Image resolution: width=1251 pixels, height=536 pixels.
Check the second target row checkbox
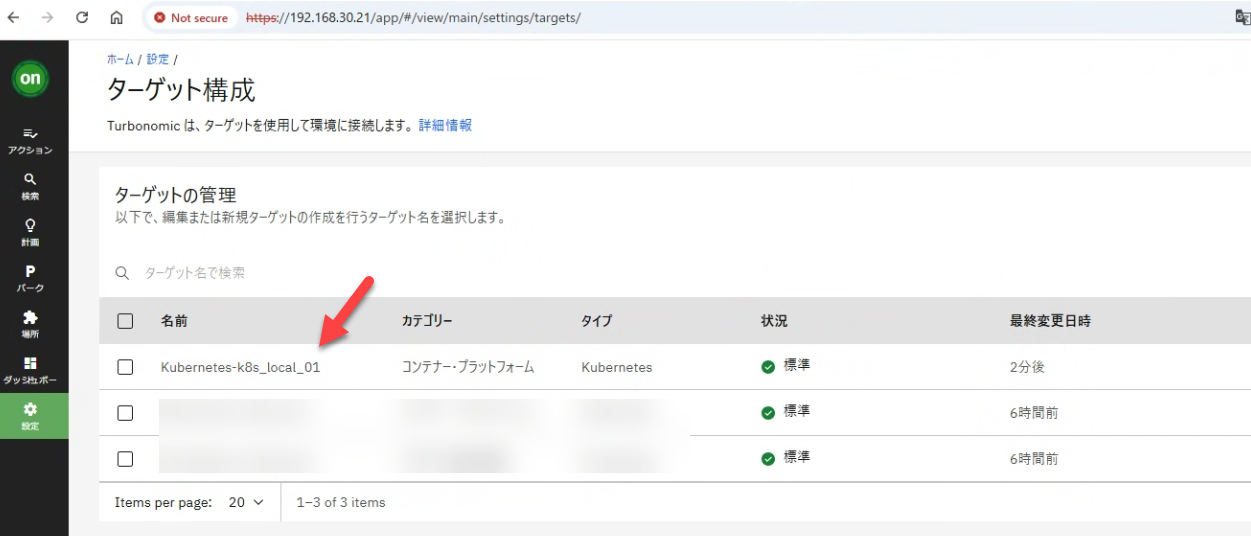click(125, 413)
